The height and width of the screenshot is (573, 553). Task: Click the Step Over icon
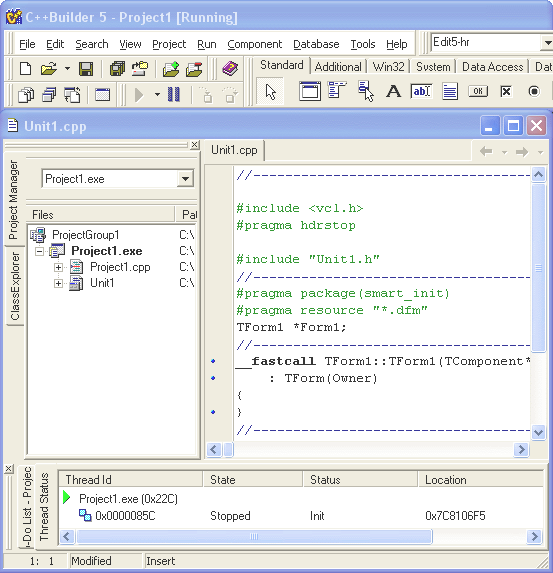click(230, 95)
